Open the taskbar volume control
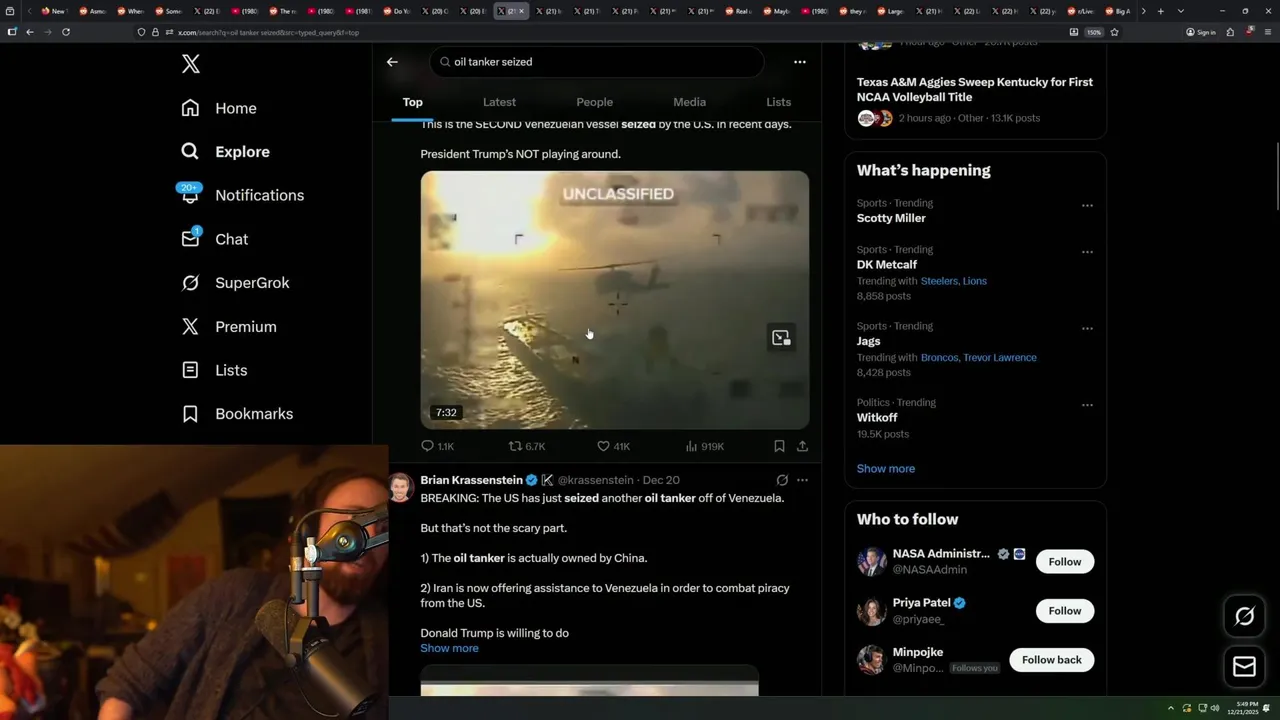The image size is (1280, 720). 1215,708
